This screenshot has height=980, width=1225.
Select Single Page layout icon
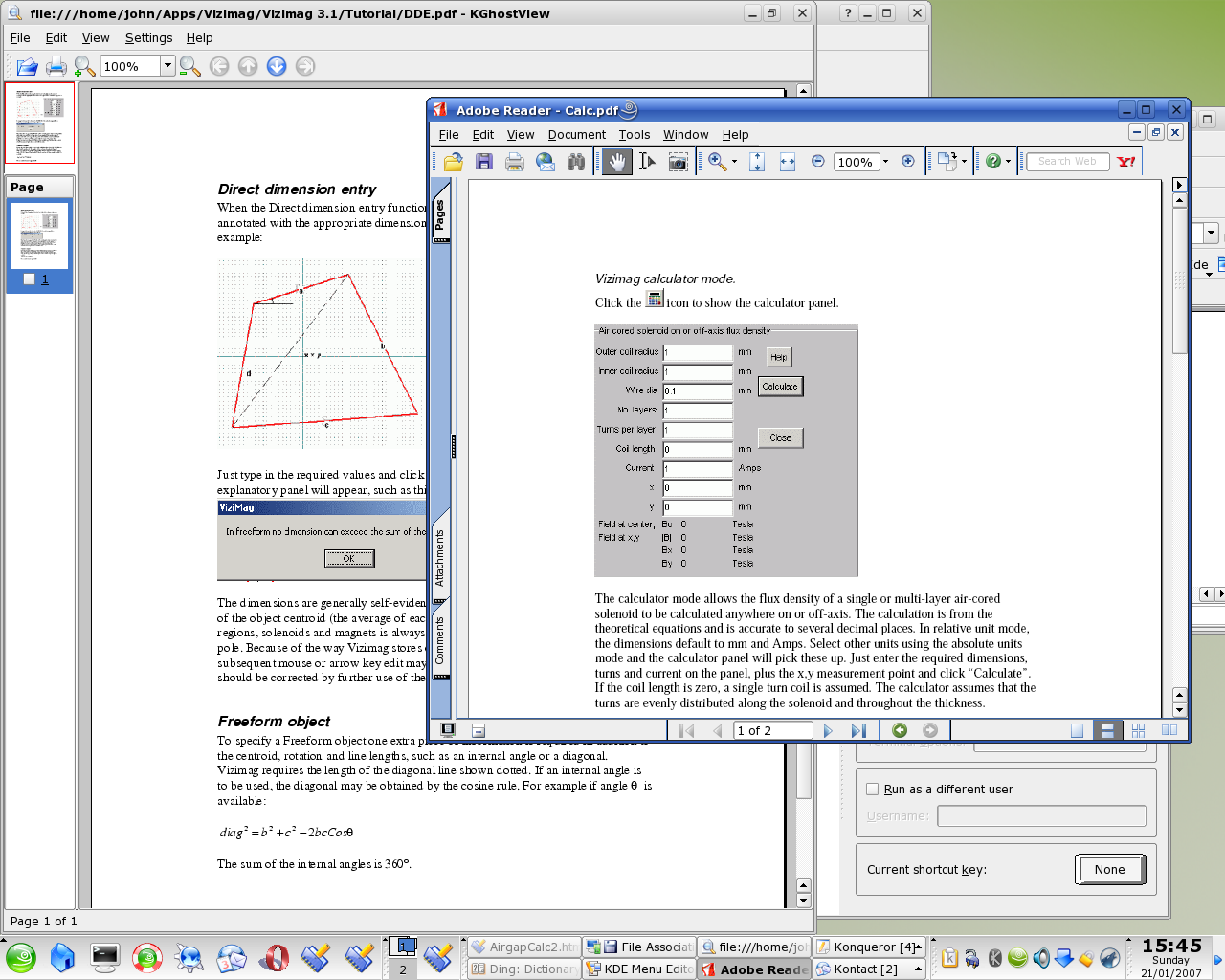1077,730
